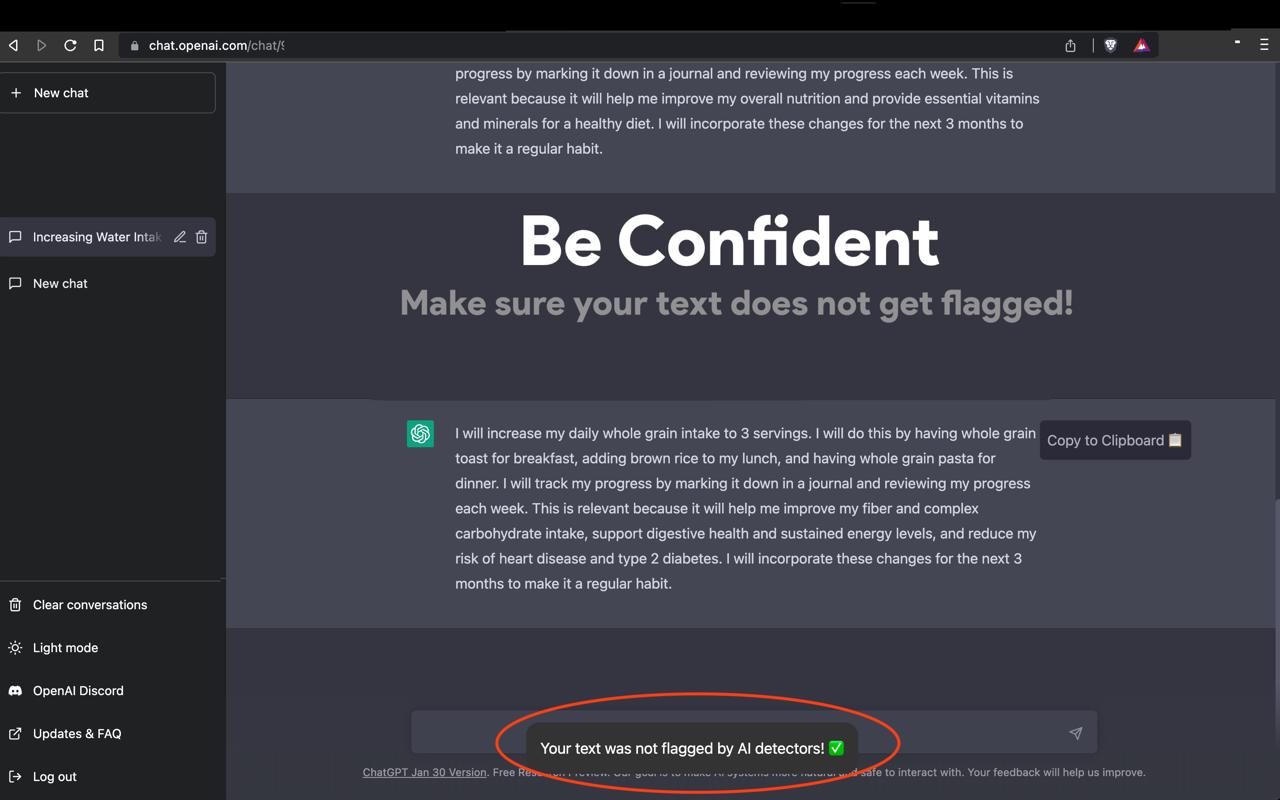
Task: Delete the Increasing Water Intake chat
Action: [201, 237]
